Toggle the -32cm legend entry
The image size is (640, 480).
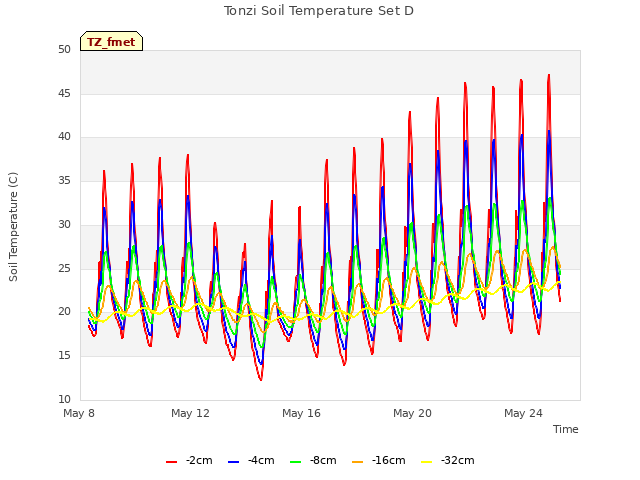(x=448, y=460)
